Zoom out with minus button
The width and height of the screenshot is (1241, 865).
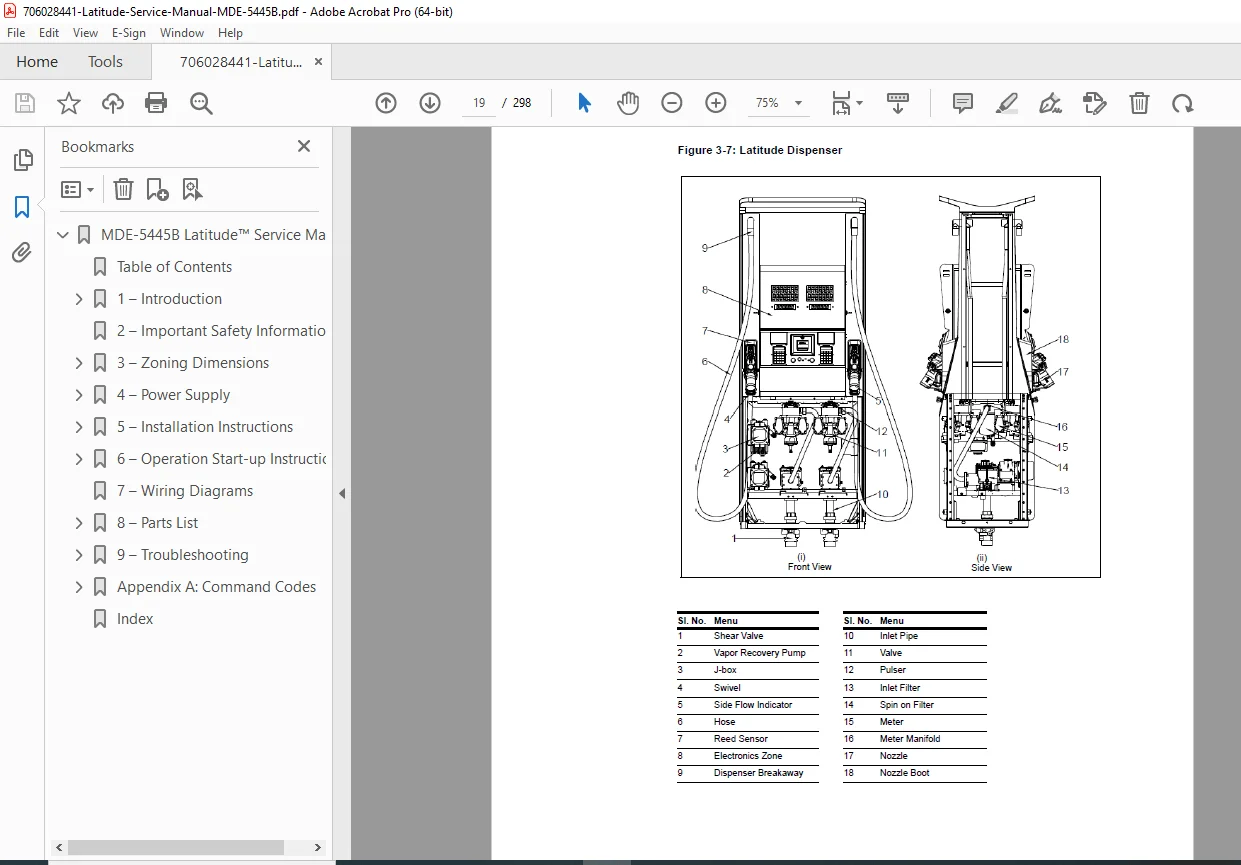672,103
